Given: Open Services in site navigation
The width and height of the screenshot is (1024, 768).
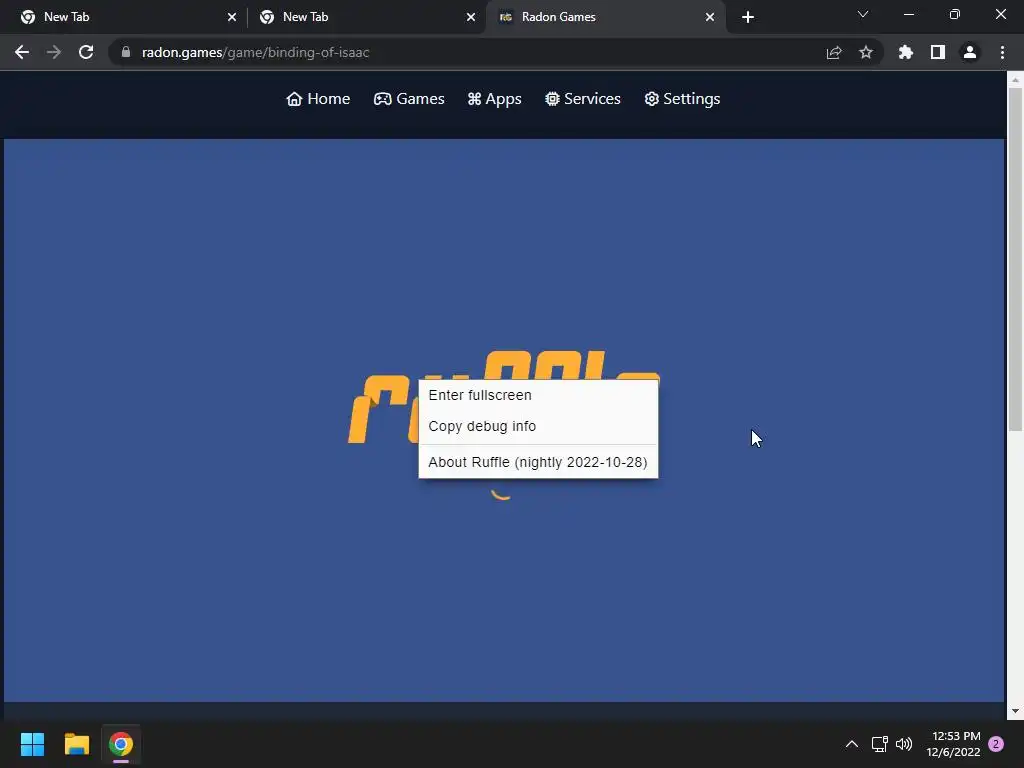Looking at the screenshot, I should click(583, 99).
